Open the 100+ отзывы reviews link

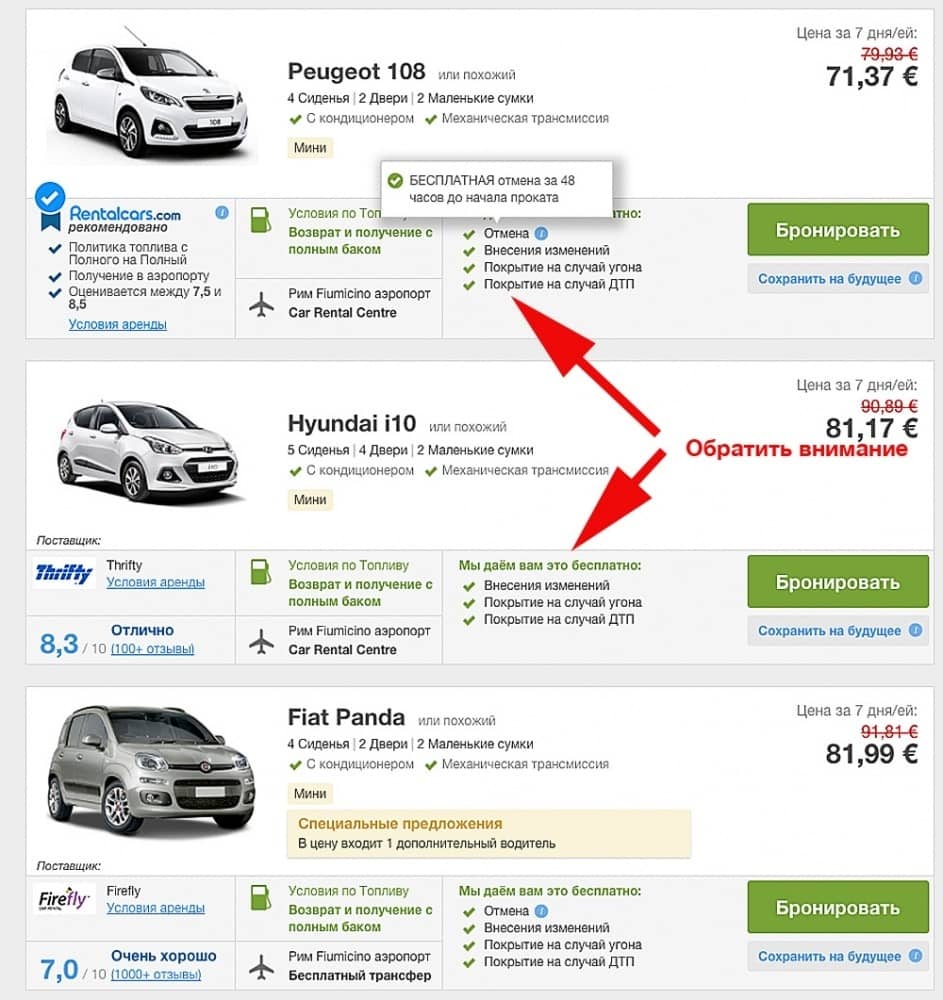[x=152, y=649]
